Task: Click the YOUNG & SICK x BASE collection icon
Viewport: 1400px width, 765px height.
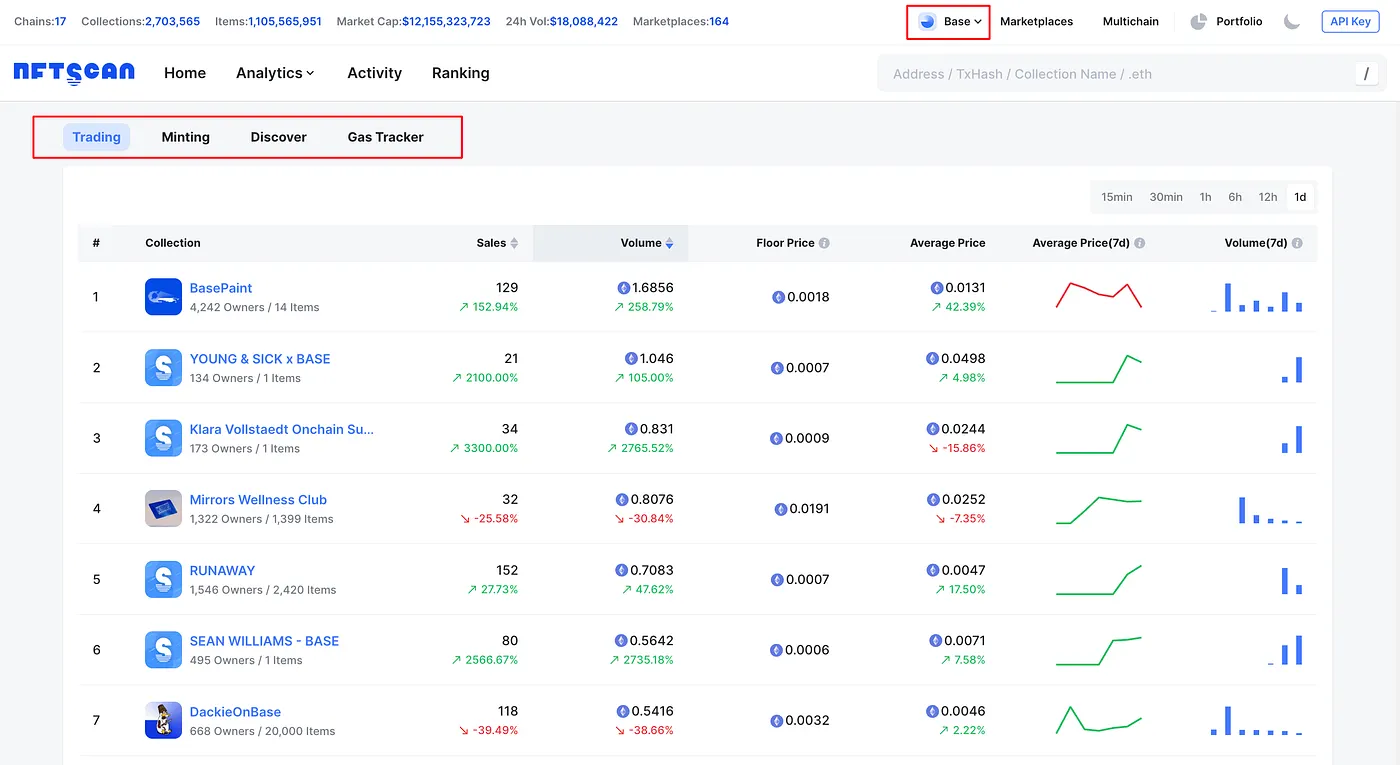Action: [x=163, y=368]
